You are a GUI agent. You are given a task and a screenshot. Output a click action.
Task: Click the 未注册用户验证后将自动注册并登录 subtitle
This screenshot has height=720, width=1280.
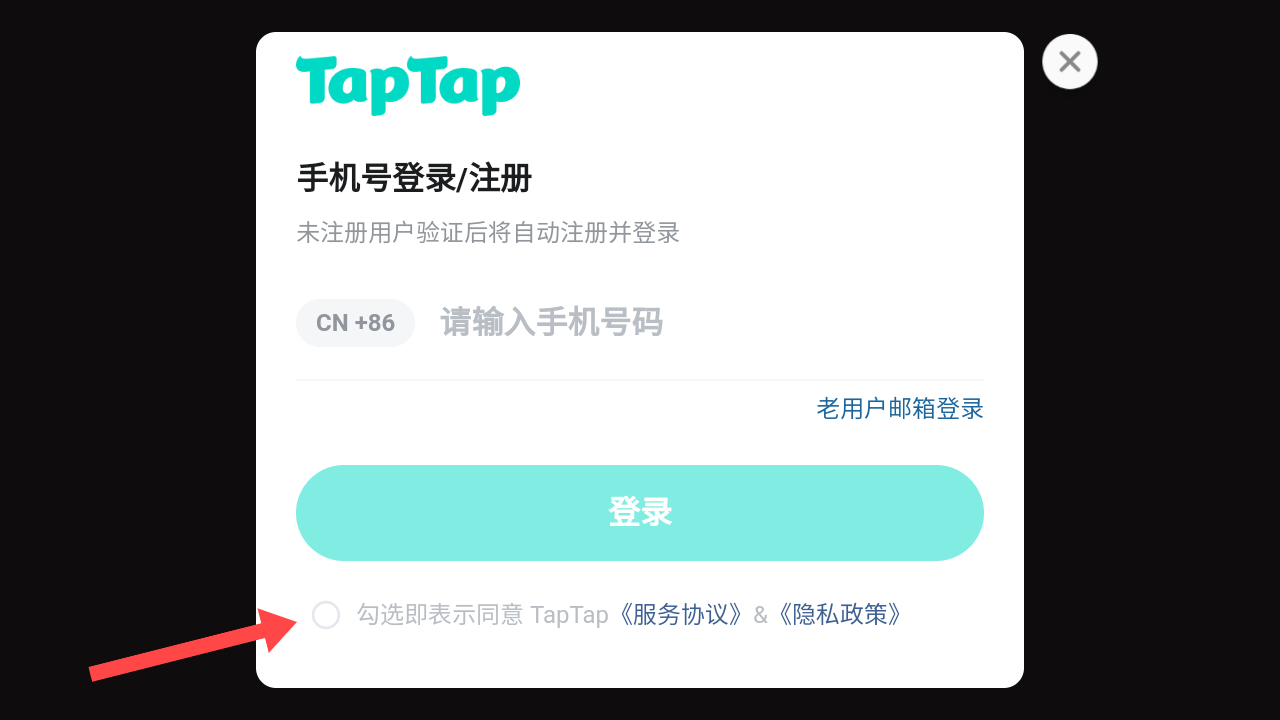click(488, 233)
